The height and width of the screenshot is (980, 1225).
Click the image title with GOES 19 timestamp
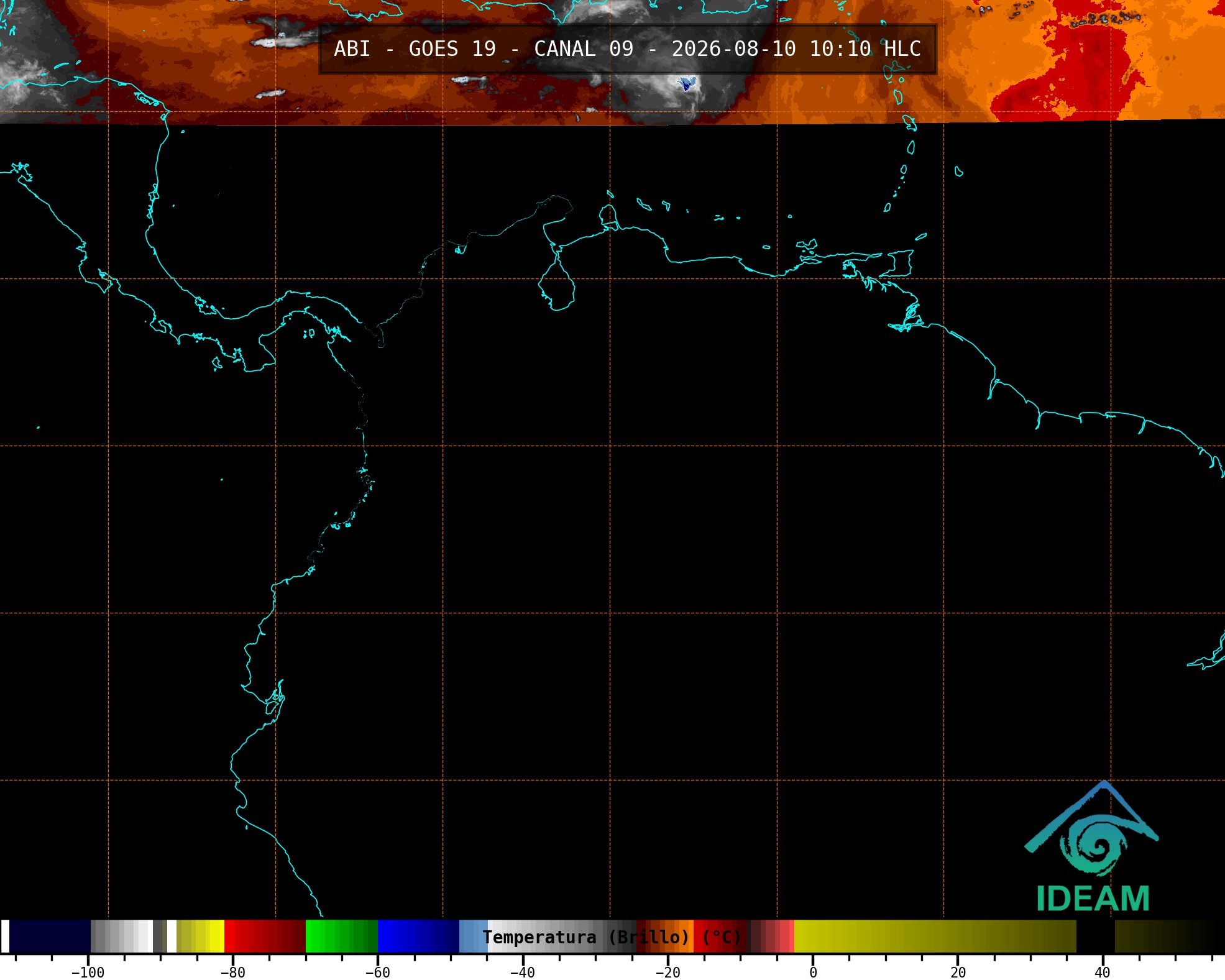tap(627, 49)
